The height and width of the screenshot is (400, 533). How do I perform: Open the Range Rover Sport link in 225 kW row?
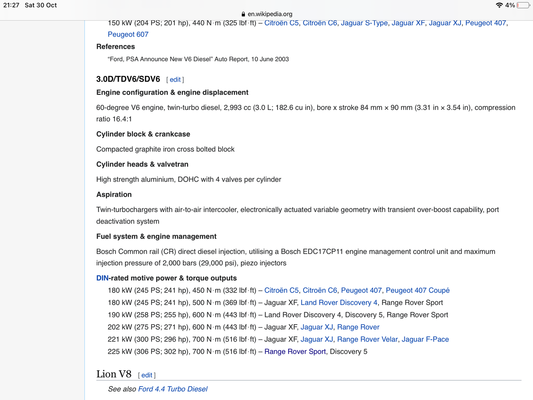[x=295, y=351]
